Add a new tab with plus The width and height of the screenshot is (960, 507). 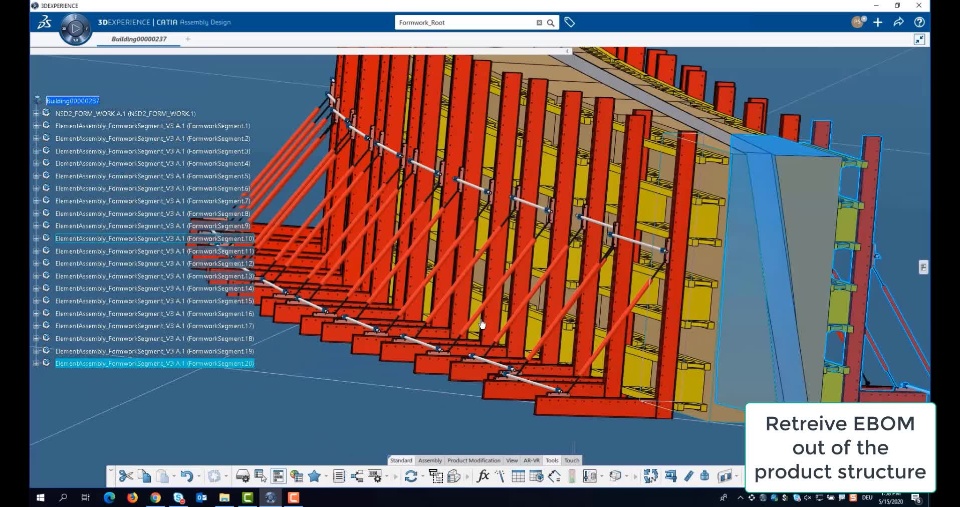click(x=188, y=39)
